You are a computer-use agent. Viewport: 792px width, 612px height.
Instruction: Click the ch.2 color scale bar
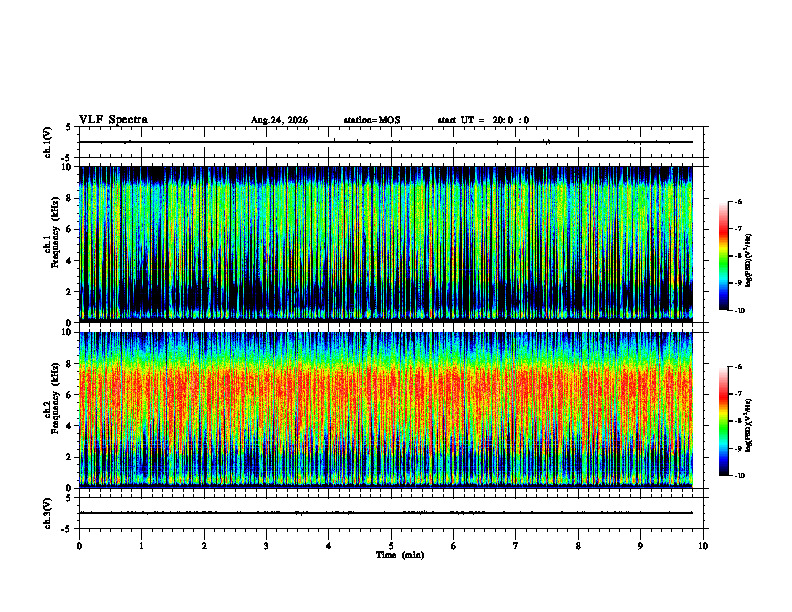point(724,421)
